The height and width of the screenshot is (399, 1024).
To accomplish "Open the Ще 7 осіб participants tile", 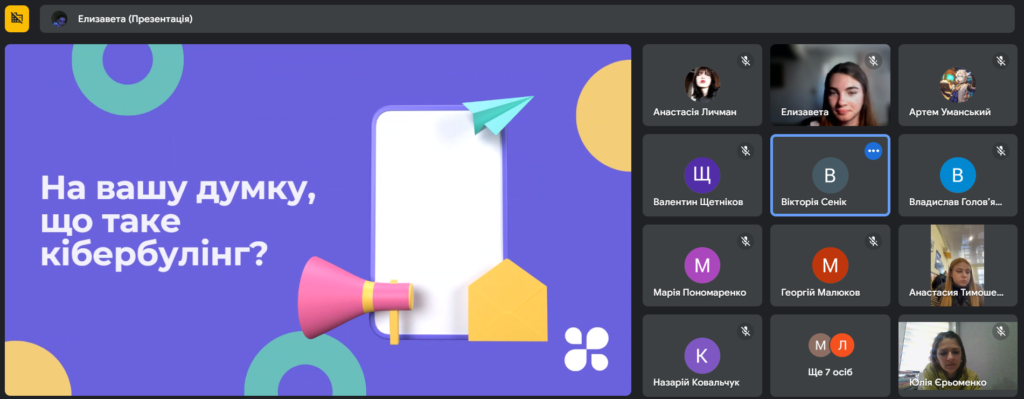I will coord(830,355).
